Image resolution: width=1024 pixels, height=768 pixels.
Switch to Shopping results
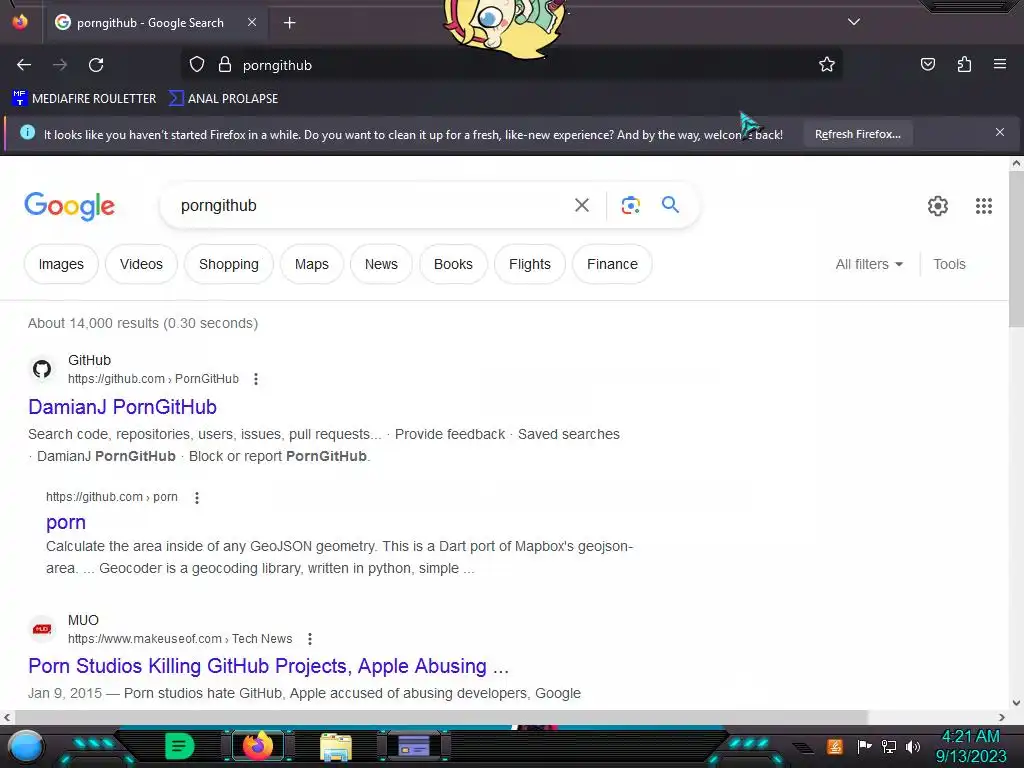229,264
